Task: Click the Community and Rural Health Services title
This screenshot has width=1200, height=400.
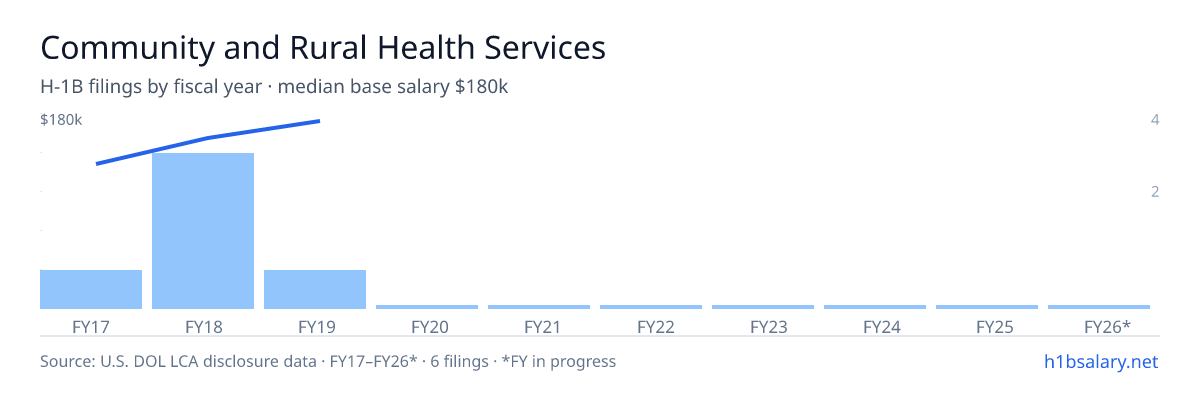Action: tap(323, 47)
